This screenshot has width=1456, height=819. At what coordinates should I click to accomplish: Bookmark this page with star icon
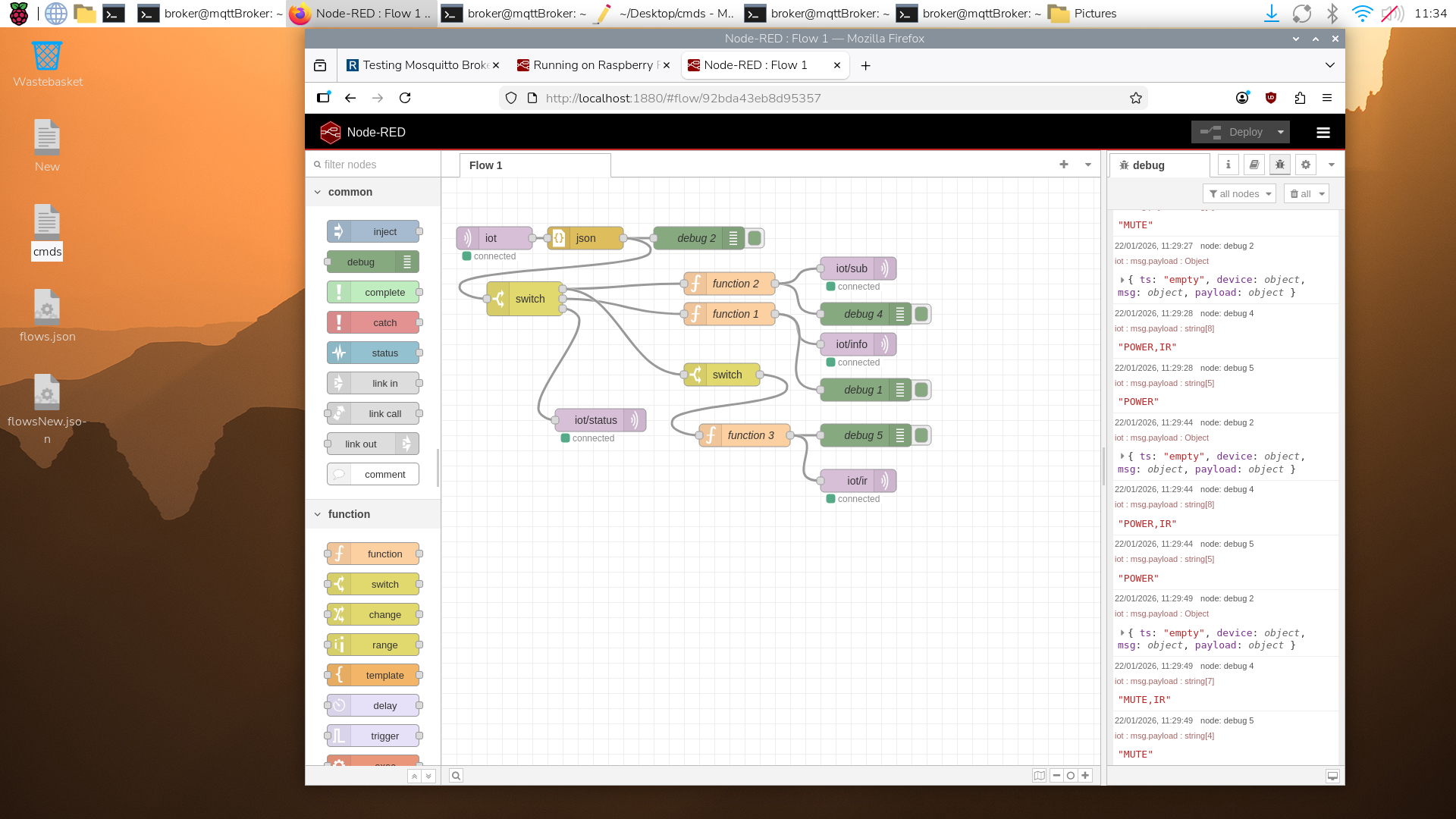tap(1136, 98)
